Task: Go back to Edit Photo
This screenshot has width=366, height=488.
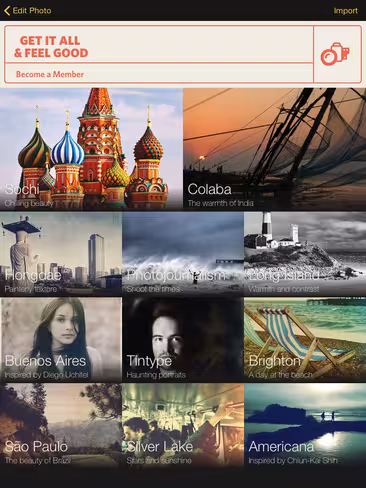Action: click(27, 11)
